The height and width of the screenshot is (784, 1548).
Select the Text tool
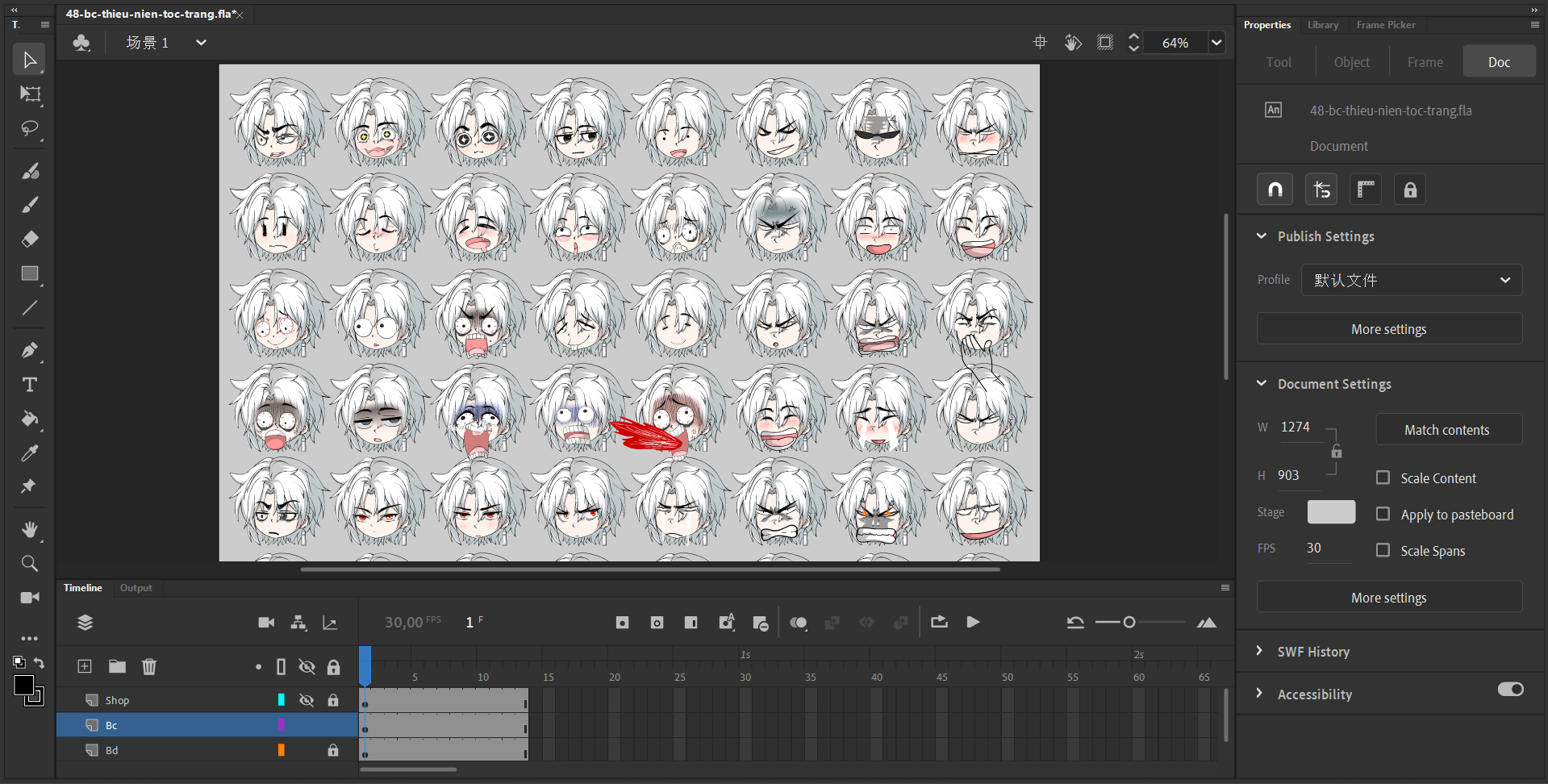click(30, 385)
